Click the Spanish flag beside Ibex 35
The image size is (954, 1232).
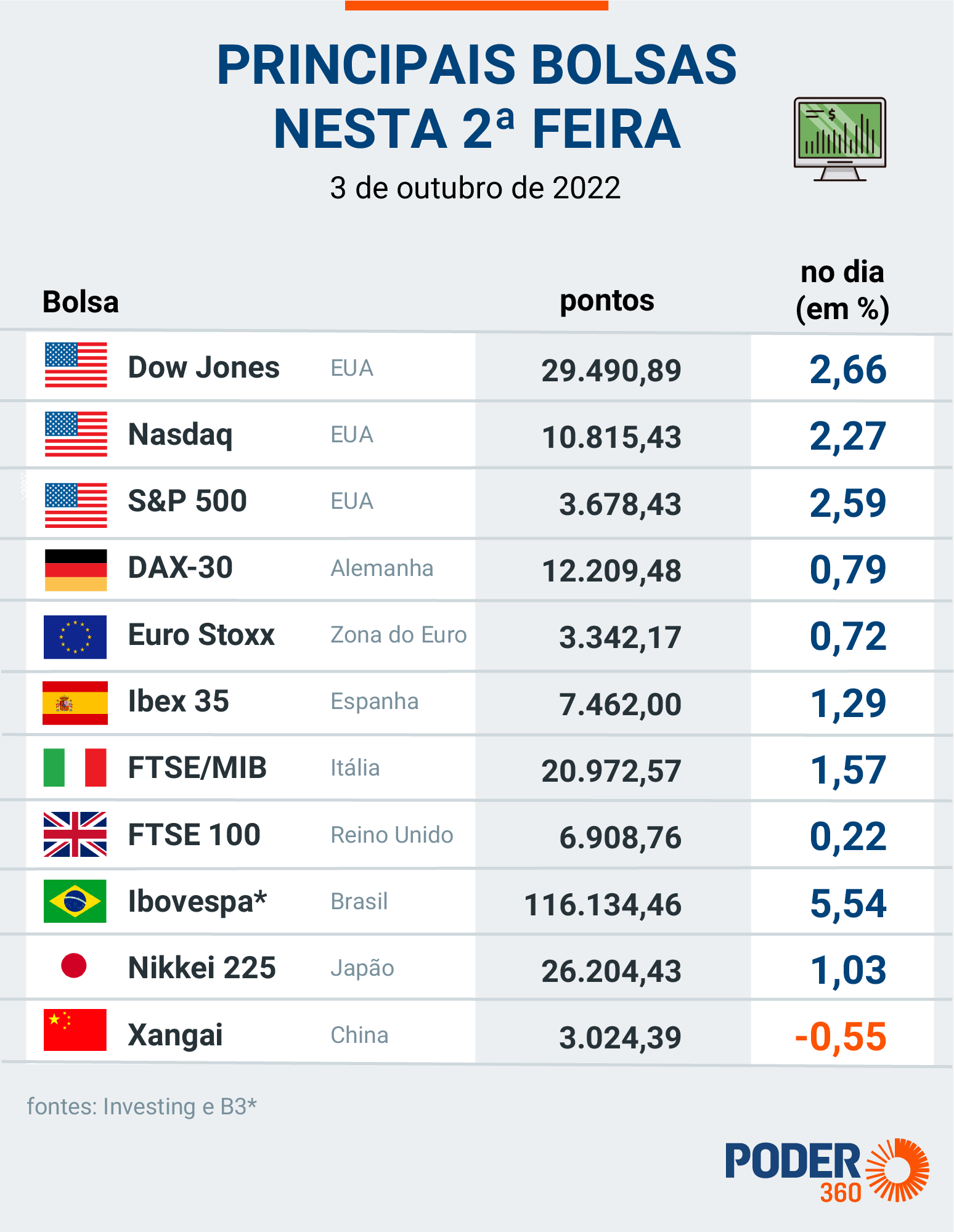click(75, 703)
